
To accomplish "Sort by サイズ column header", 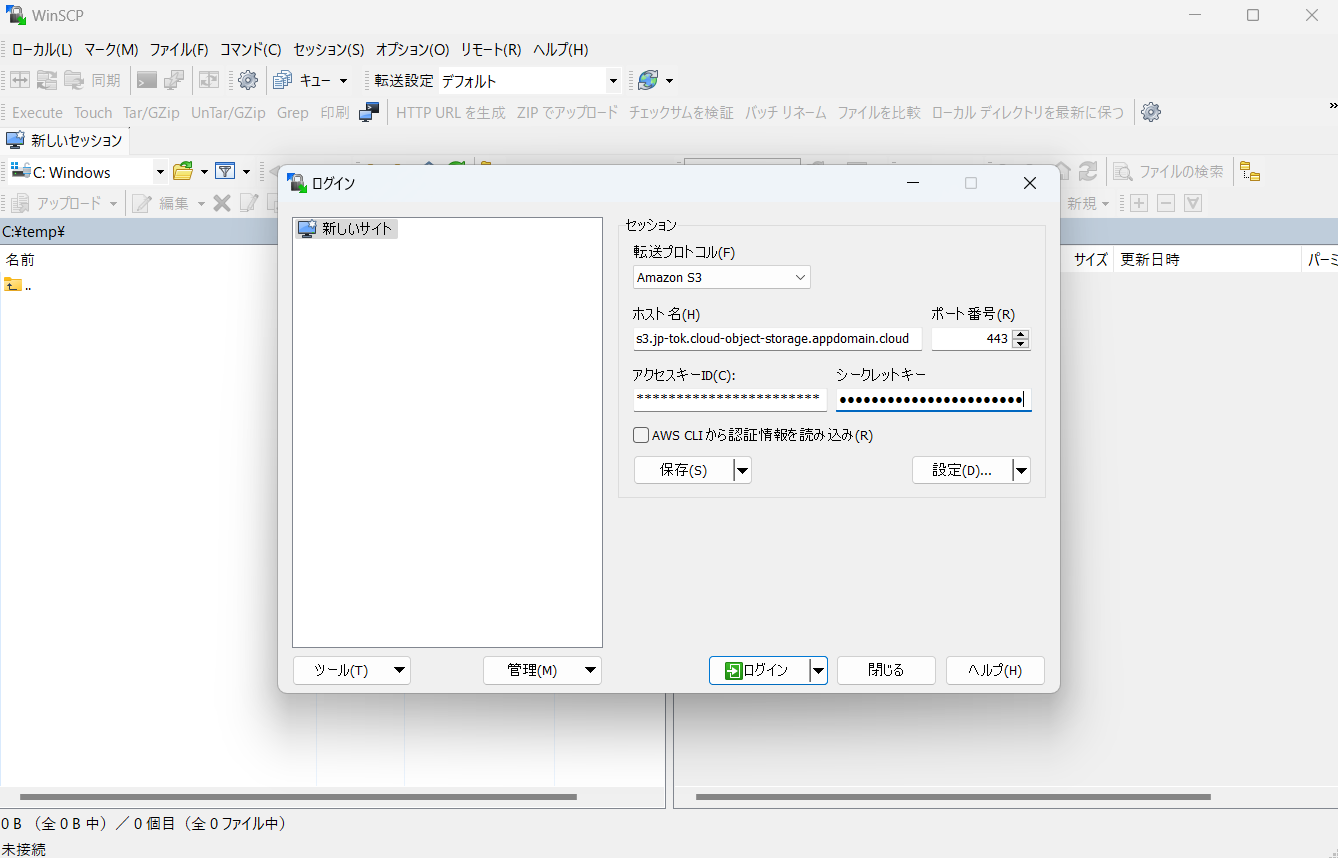I will 1091,260.
